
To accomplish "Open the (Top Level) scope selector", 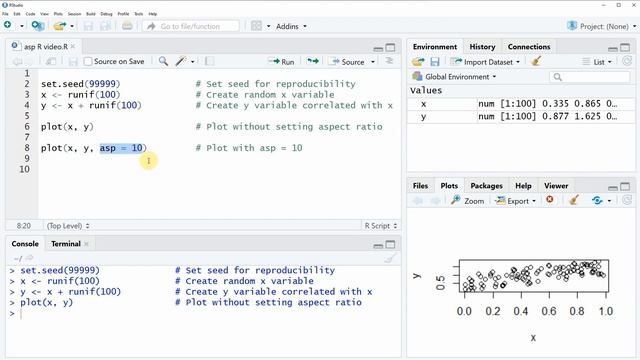I will [68, 226].
